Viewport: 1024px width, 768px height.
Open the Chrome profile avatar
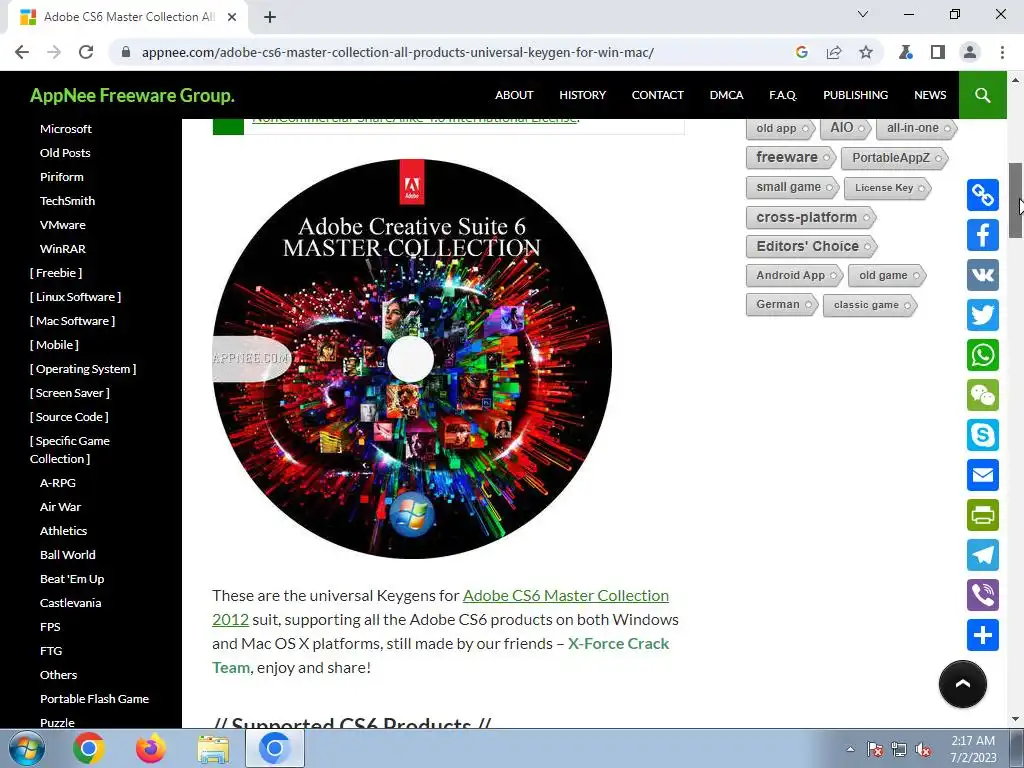pos(970,52)
